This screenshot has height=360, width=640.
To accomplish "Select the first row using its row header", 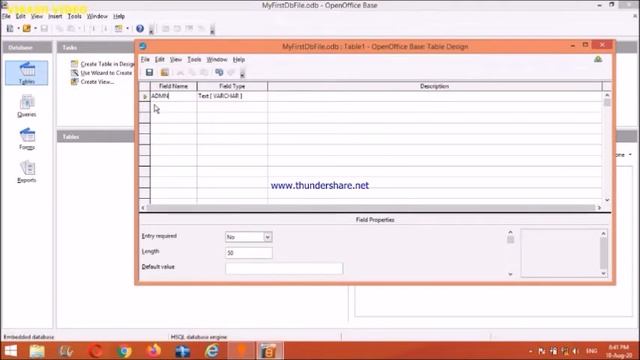I will click(x=144, y=97).
